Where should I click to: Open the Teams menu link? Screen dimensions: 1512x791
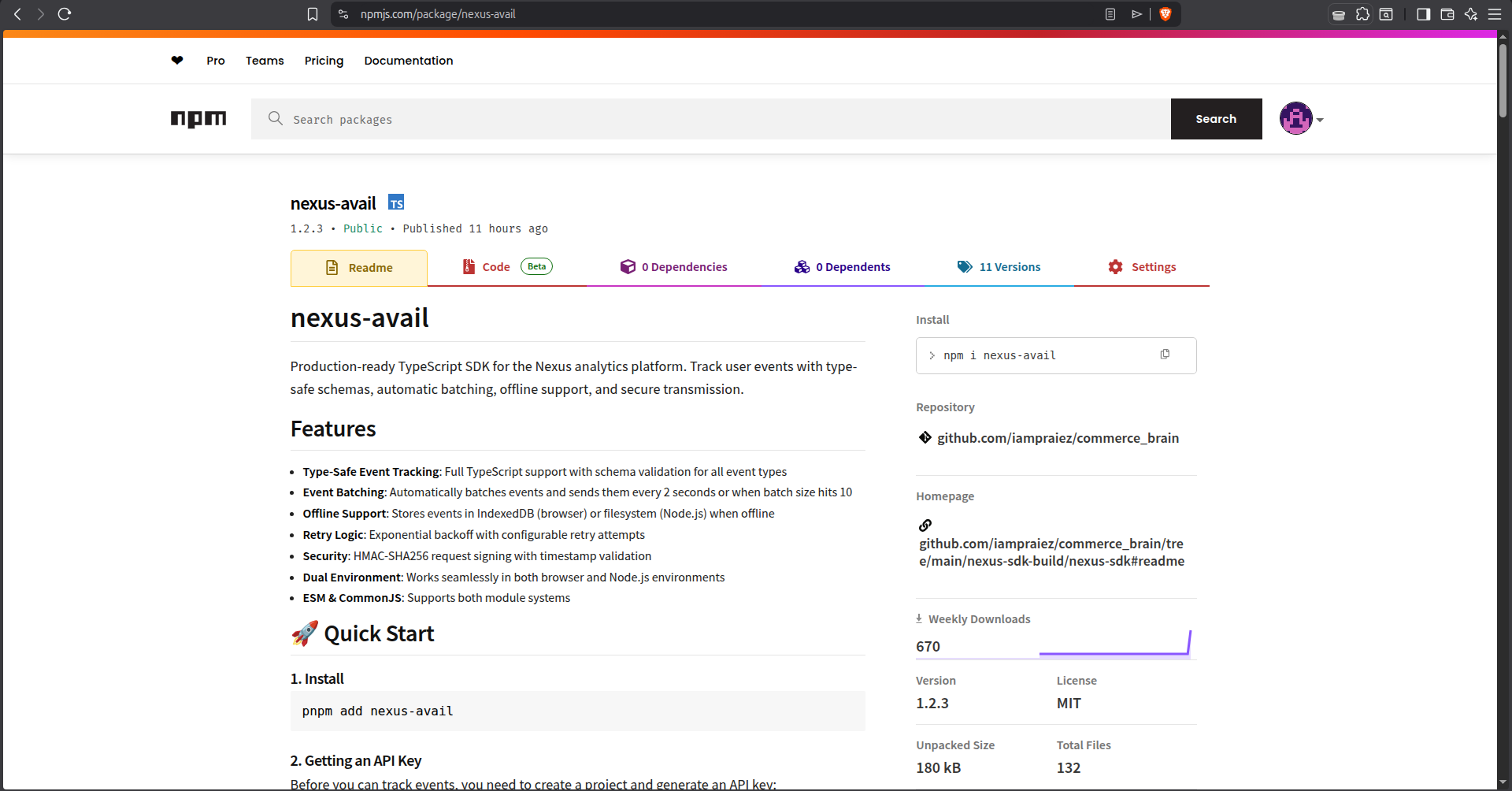coord(265,61)
